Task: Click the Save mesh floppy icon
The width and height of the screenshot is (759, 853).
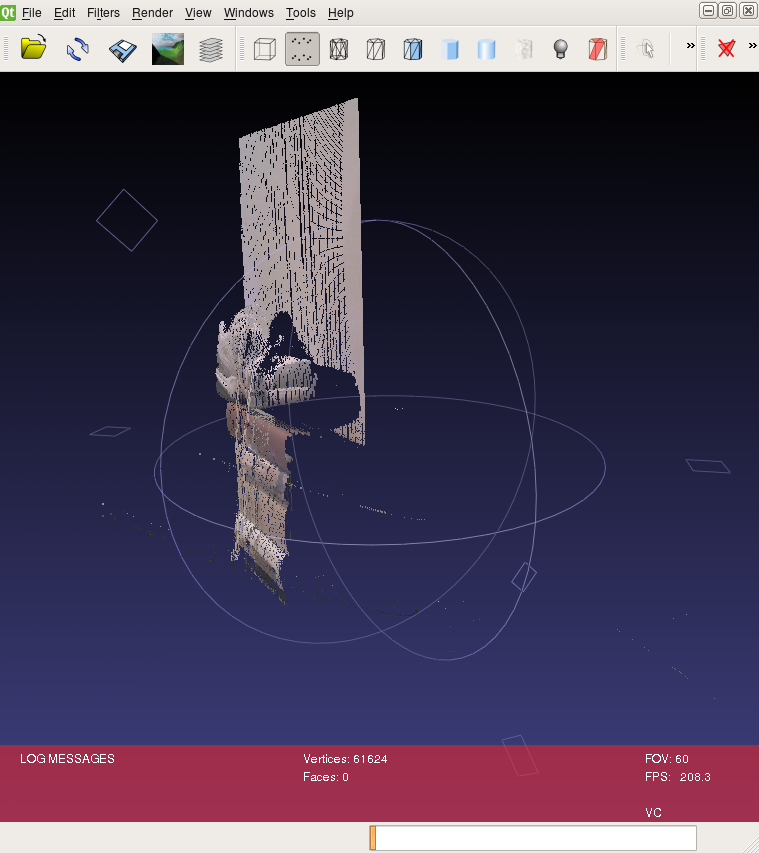Action: coord(122,49)
